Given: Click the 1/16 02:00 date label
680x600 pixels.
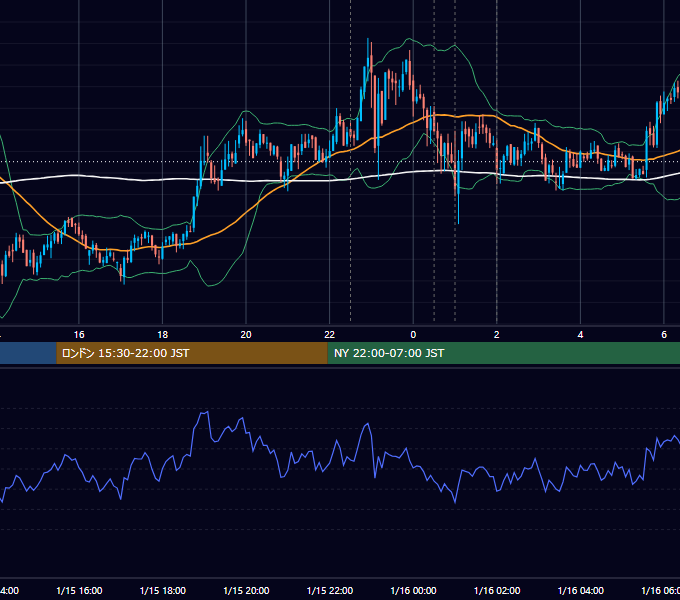Looking at the screenshot, I should click(x=497, y=590).
